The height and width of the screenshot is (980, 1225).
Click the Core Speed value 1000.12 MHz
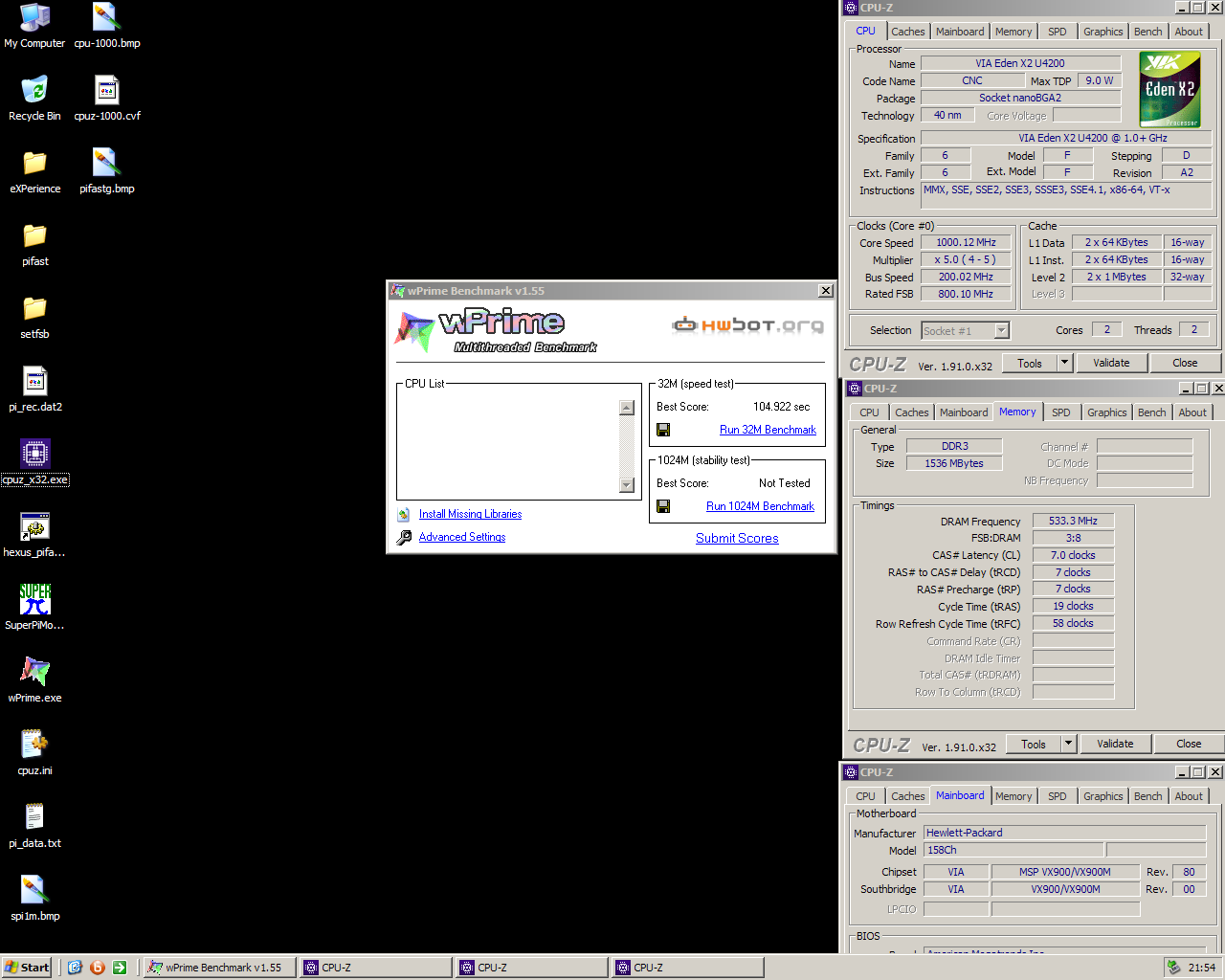tap(966, 242)
